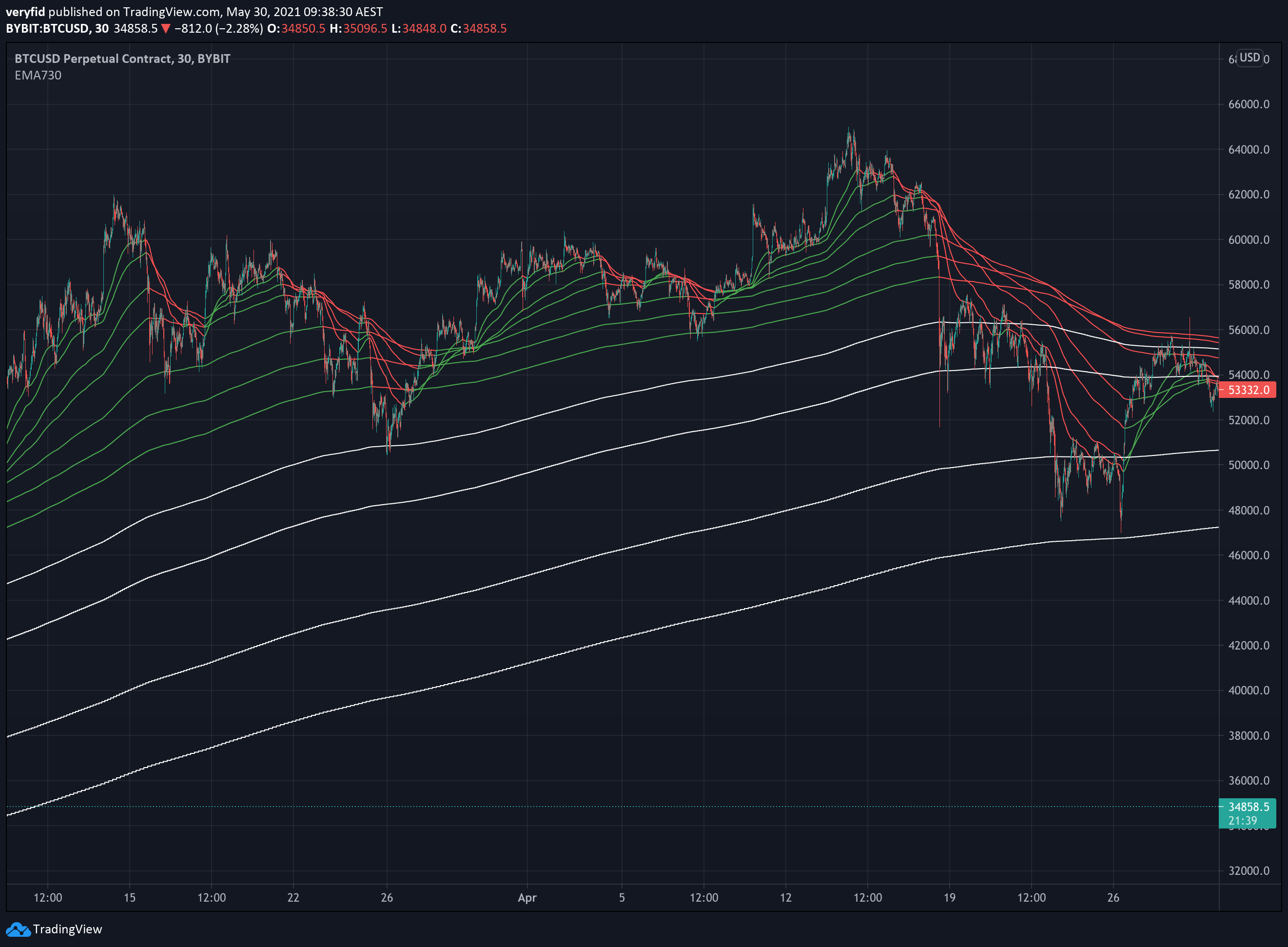Click the red 53332.0 price label
Screen dimensions: 1288x947
pos(1248,390)
